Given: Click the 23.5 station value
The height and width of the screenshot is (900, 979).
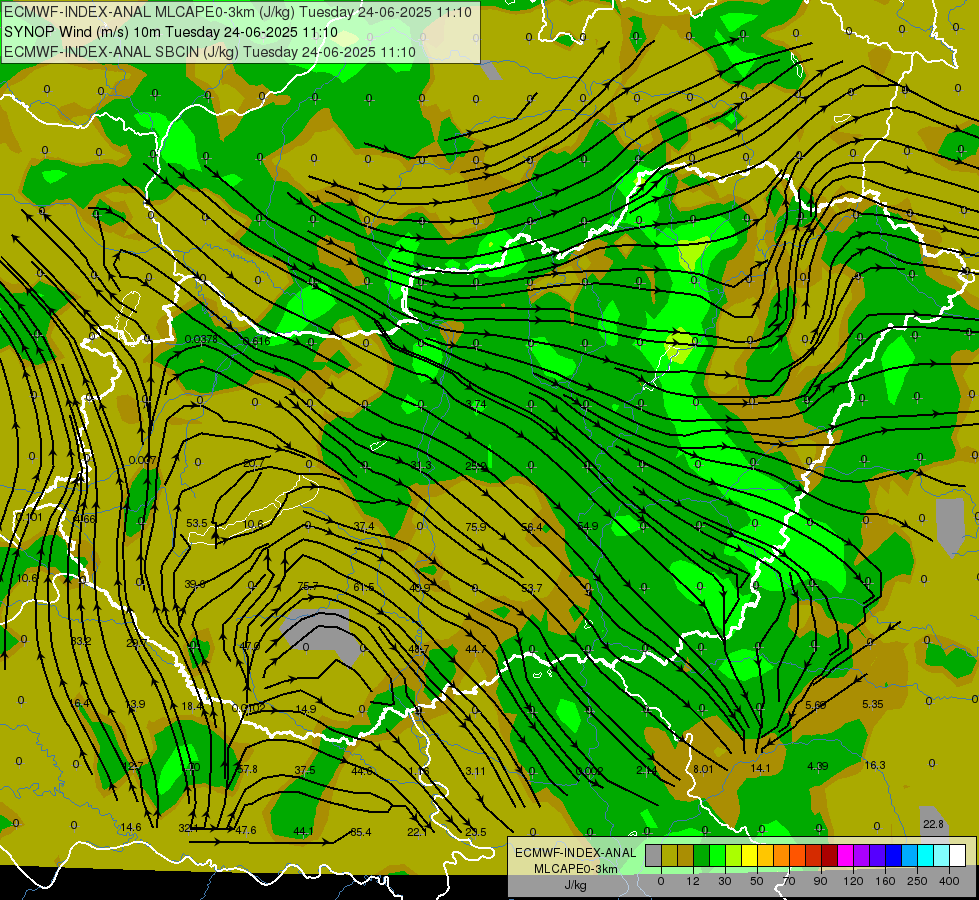Looking at the screenshot, I should 476,832.
